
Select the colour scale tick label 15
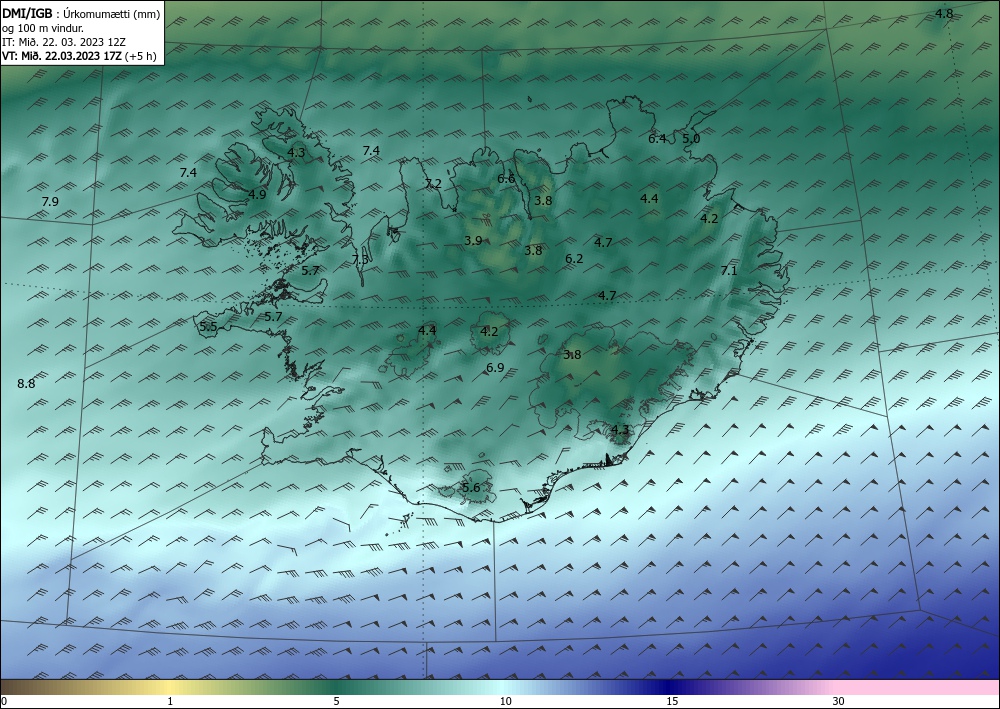click(672, 701)
